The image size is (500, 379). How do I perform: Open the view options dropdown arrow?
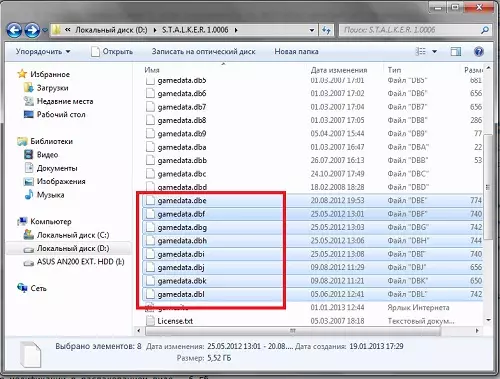tap(435, 52)
